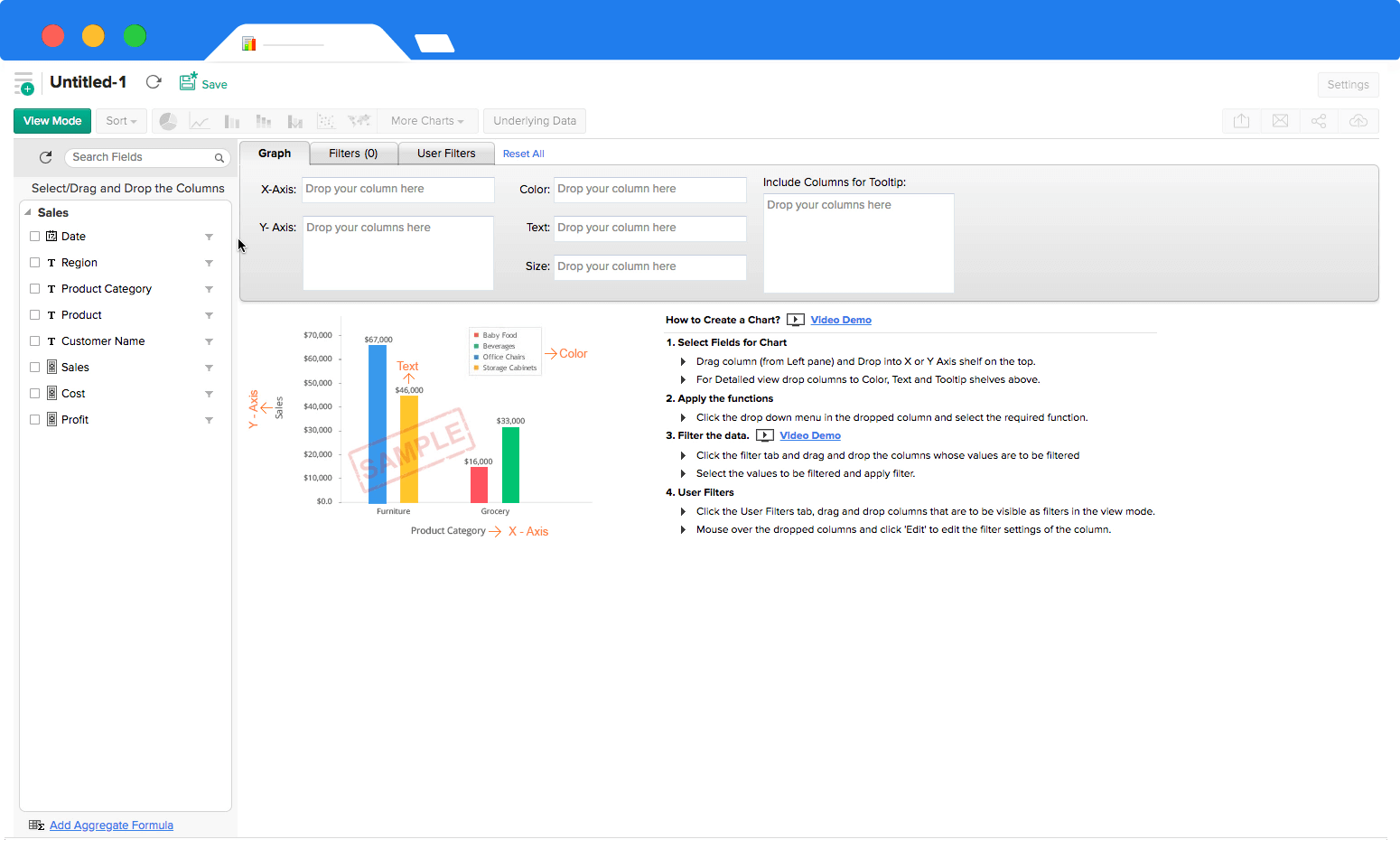
Task: Open the Add Aggregate Formula link
Action: point(111,825)
